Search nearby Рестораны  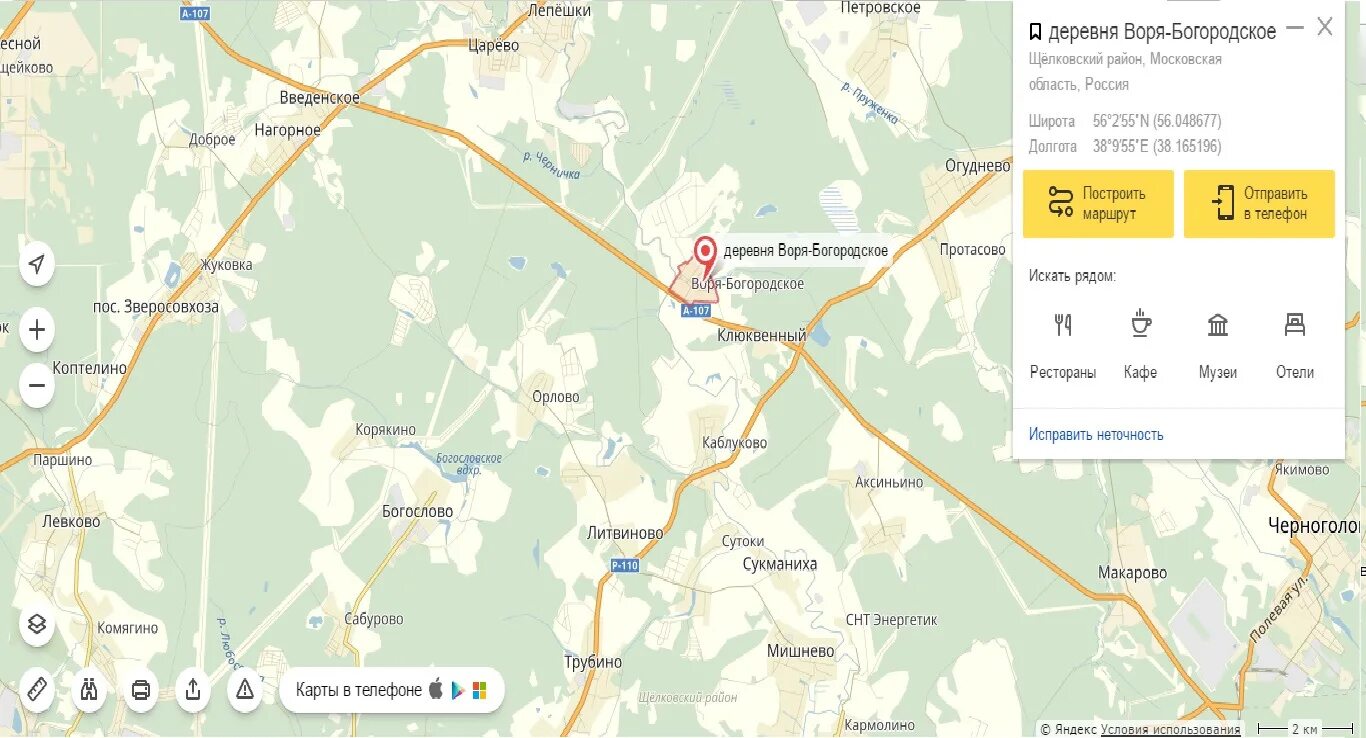pyautogui.click(x=1063, y=345)
